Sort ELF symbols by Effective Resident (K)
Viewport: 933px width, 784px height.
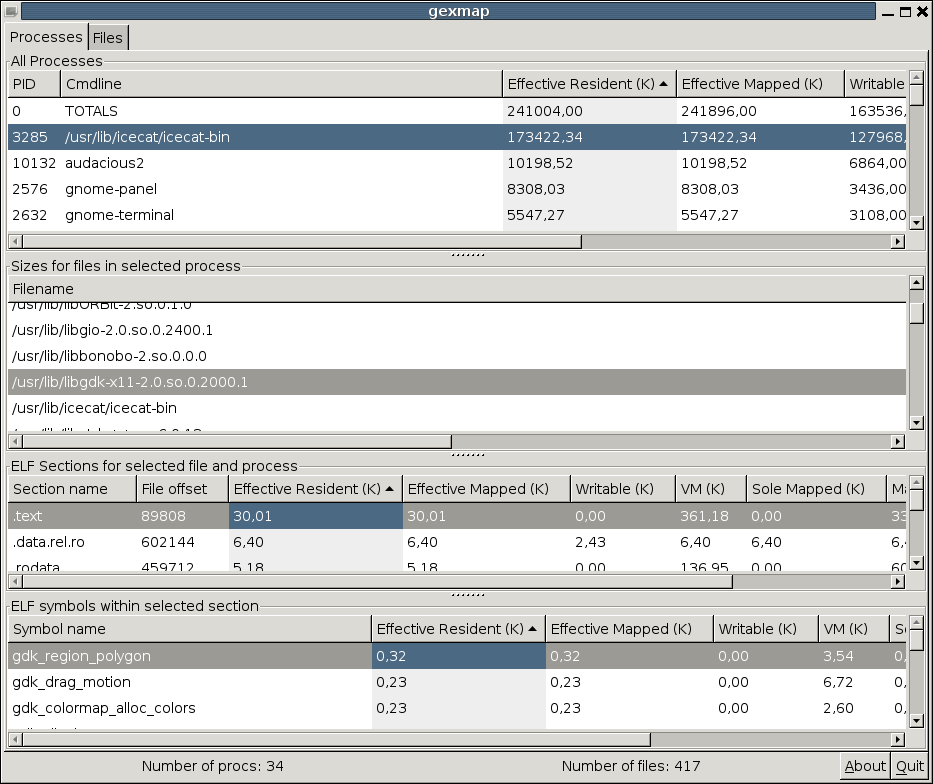[x=459, y=629]
